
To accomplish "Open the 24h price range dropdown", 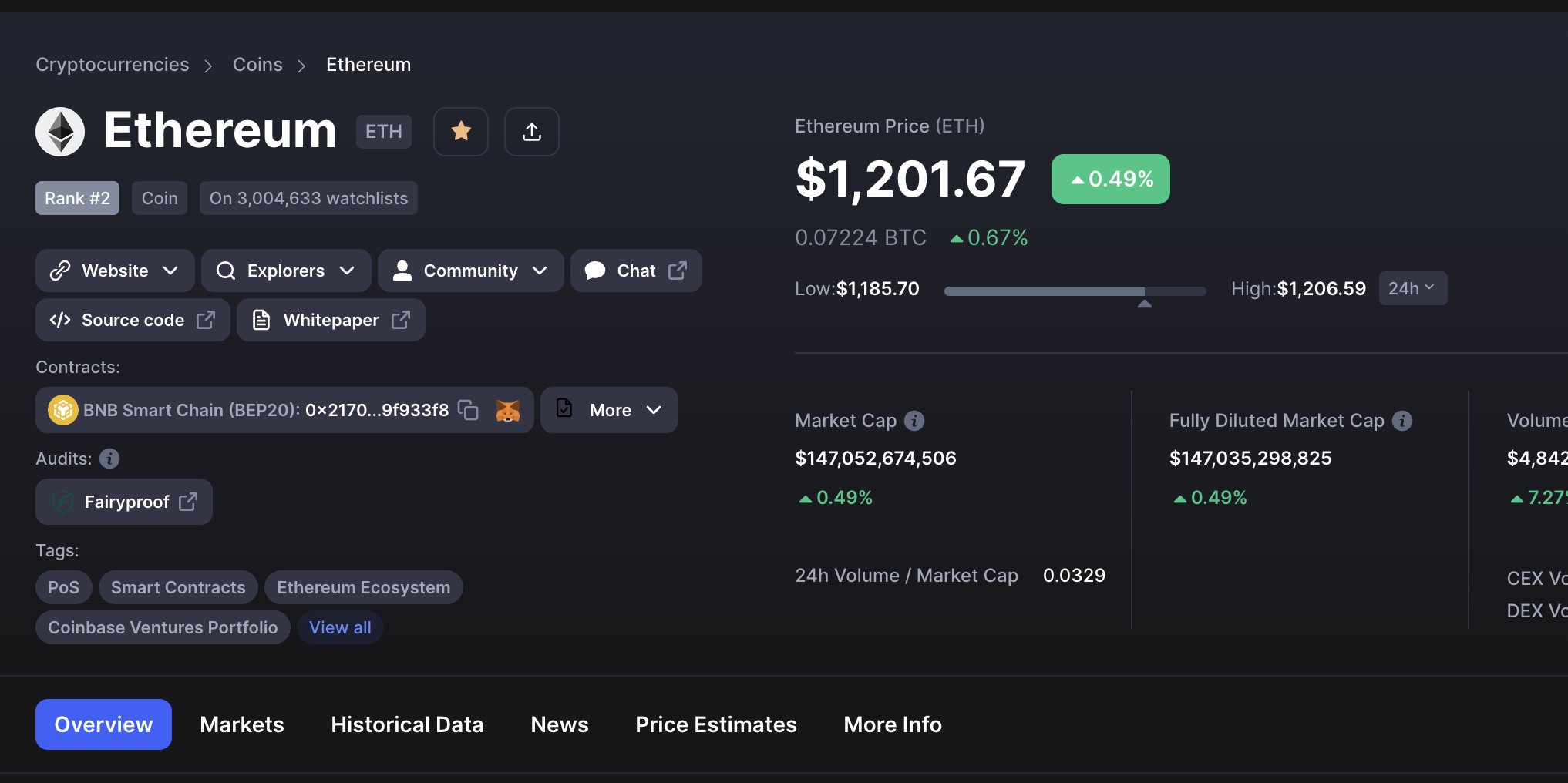I will tap(1412, 288).
